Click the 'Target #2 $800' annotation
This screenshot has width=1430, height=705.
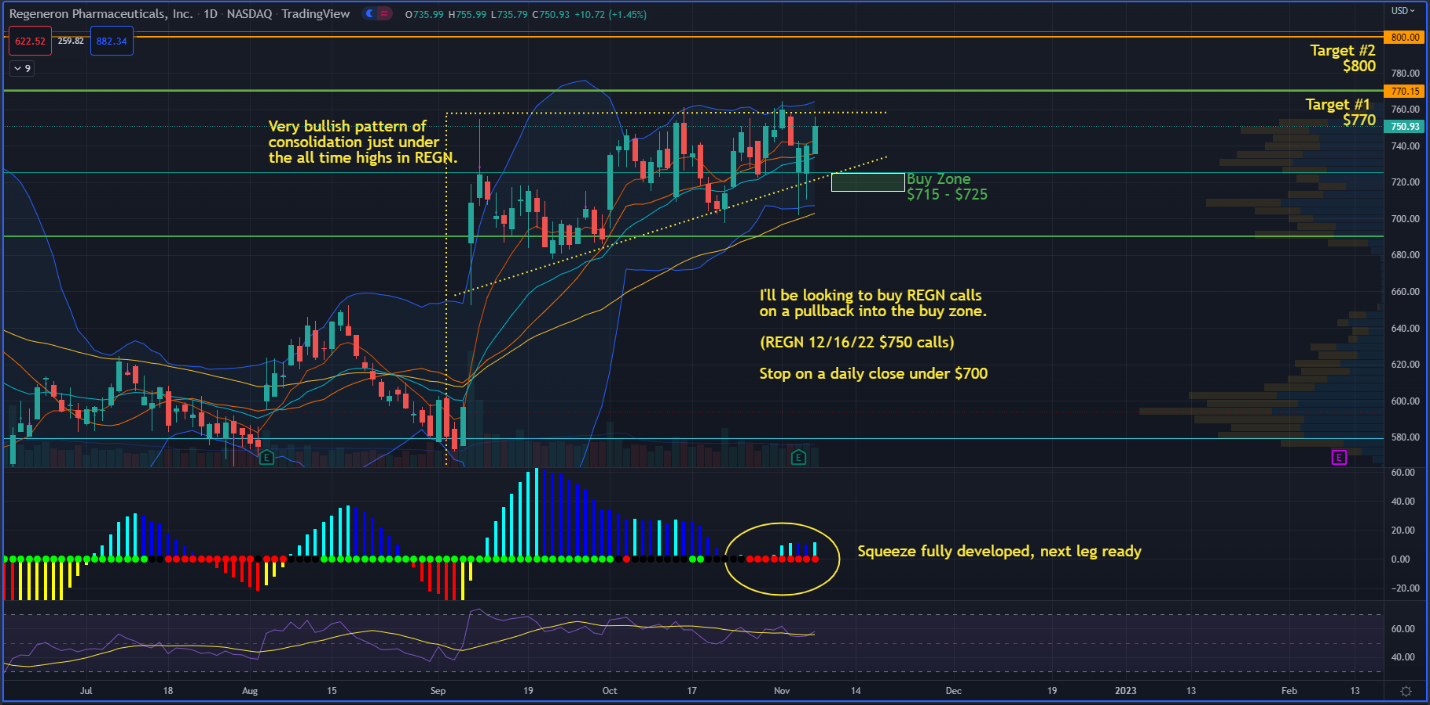coord(1343,58)
